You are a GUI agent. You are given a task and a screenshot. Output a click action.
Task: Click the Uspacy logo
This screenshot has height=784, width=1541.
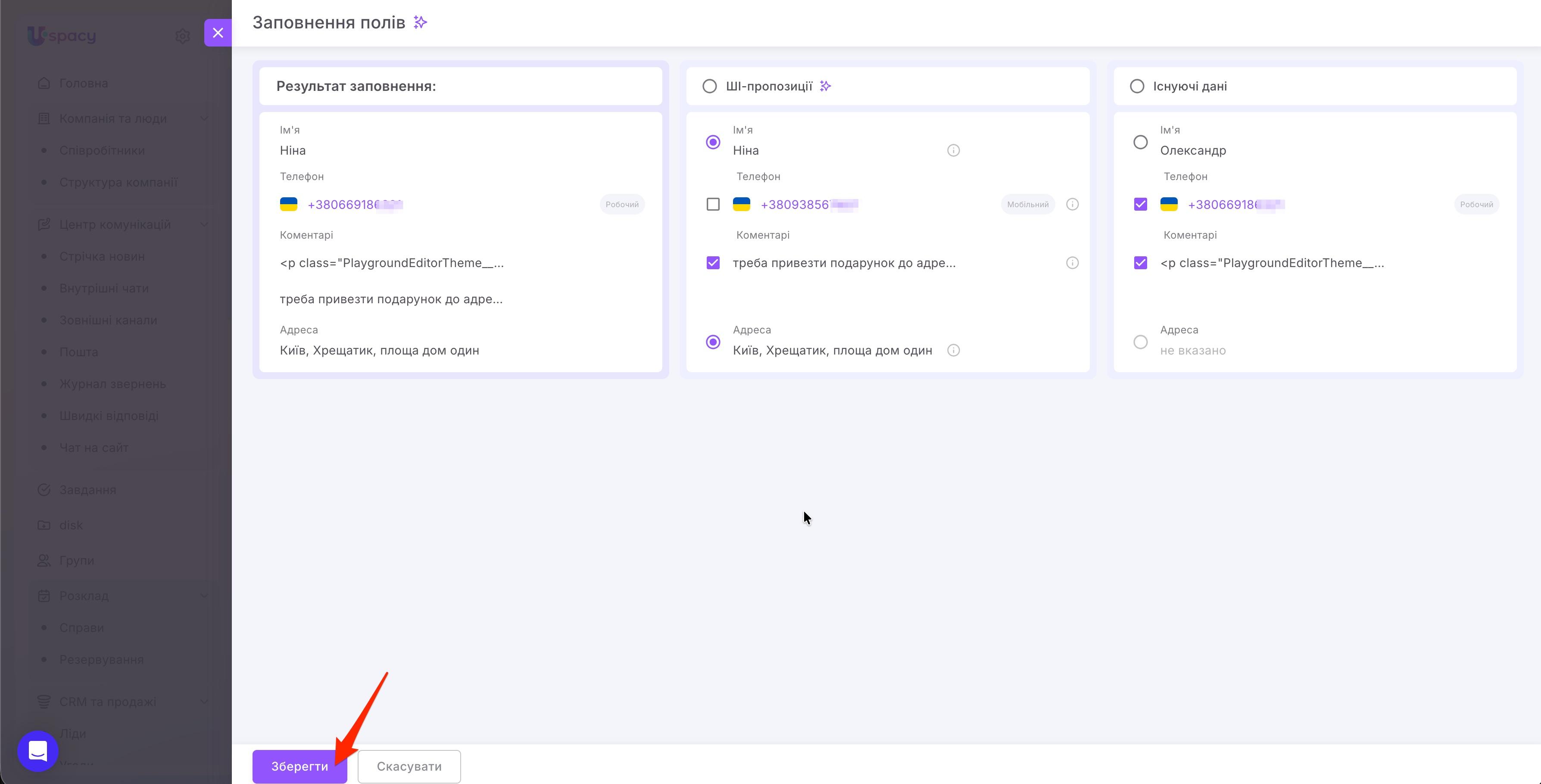[62, 36]
